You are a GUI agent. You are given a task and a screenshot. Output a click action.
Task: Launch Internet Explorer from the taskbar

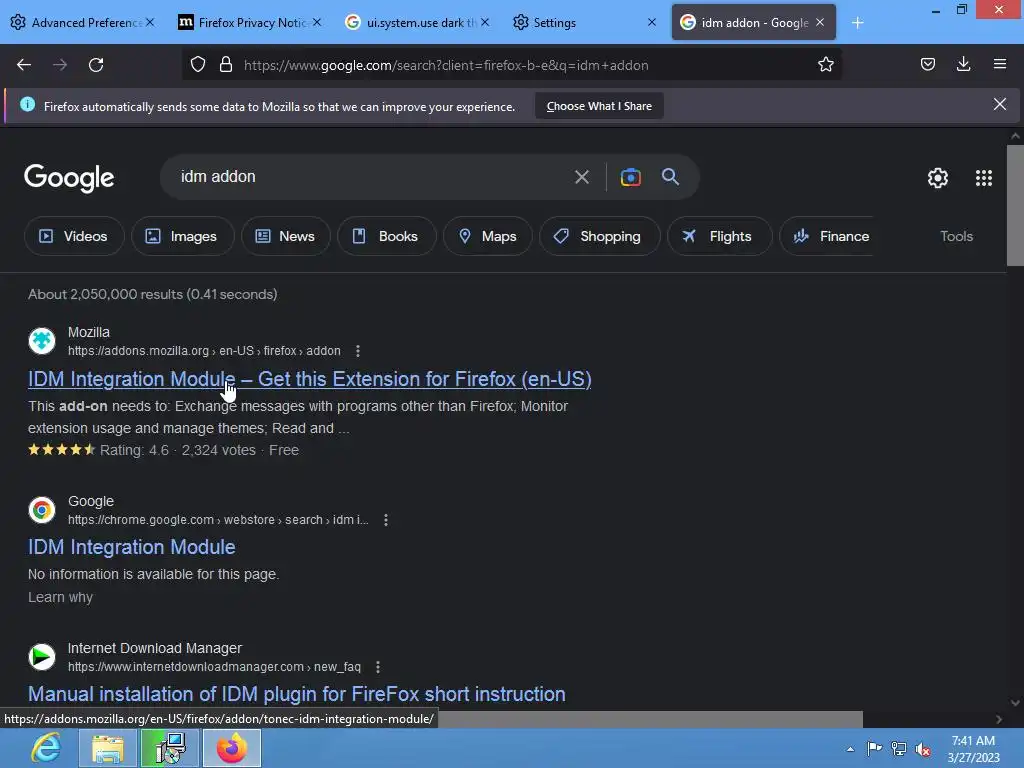tap(46, 748)
